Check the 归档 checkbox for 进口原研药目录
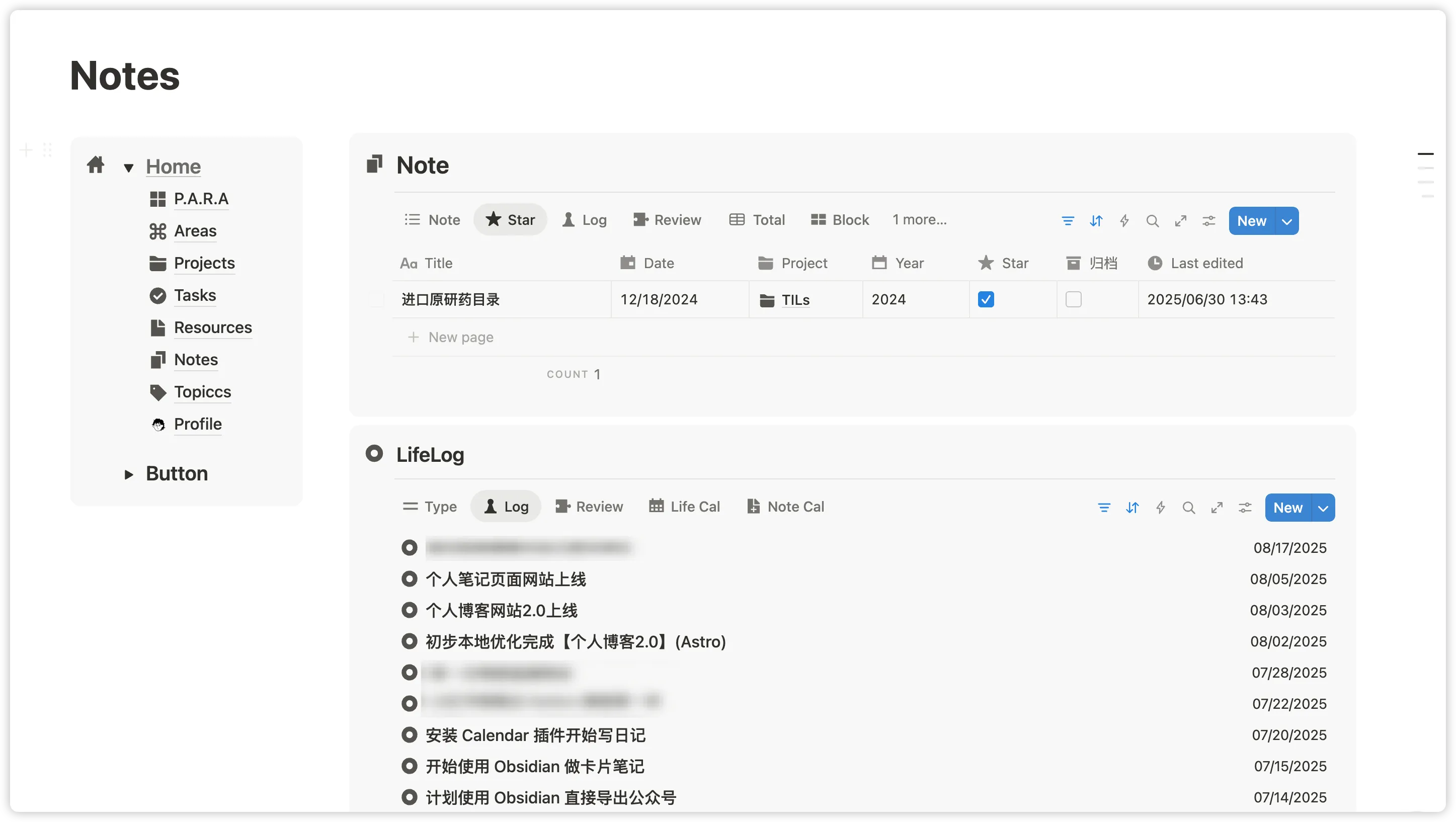The height and width of the screenshot is (822, 1456). click(x=1073, y=299)
